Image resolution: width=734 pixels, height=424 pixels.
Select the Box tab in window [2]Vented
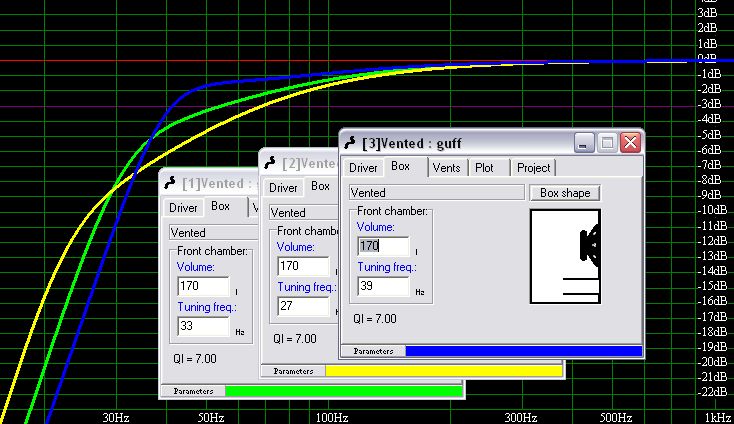click(321, 186)
